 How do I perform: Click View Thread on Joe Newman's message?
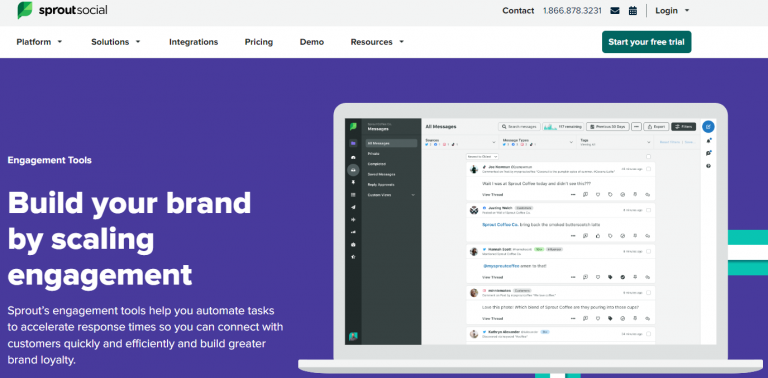pyautogui.click(x=492, y=195)
